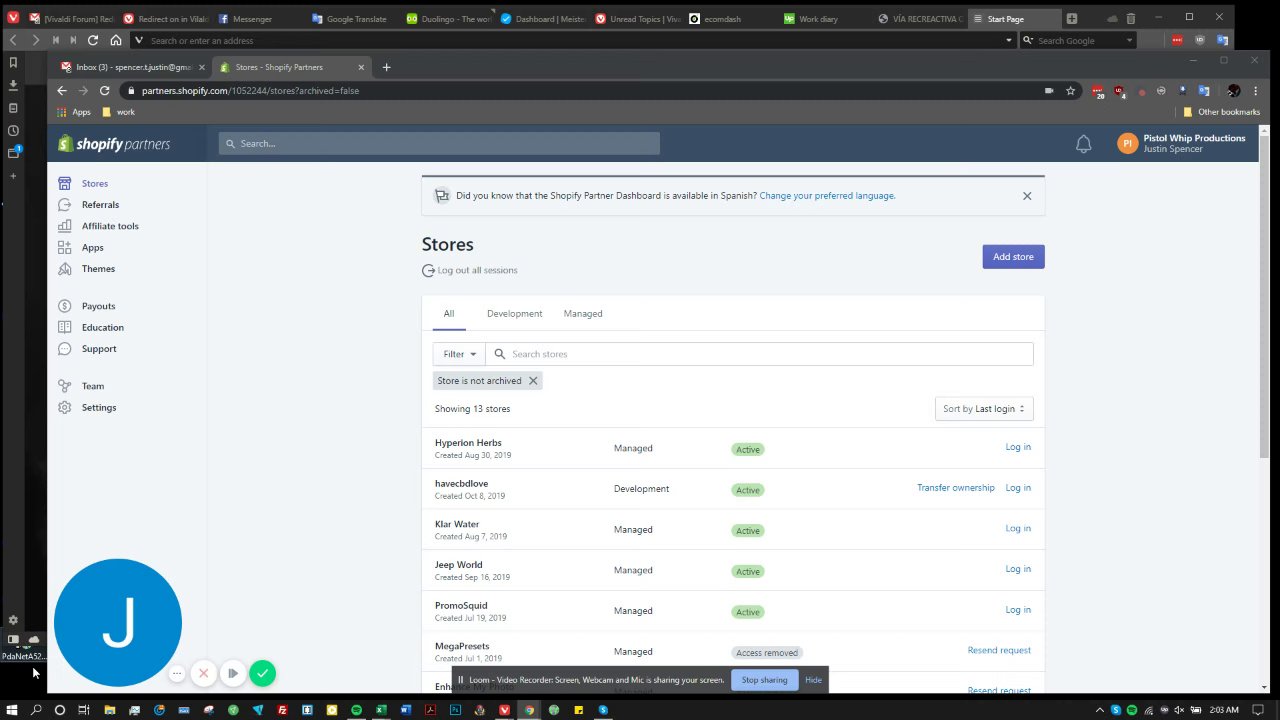Viewport: 1280px width, 720px height.
Task: Click Log out all sessions
Action: click(470, 270)
